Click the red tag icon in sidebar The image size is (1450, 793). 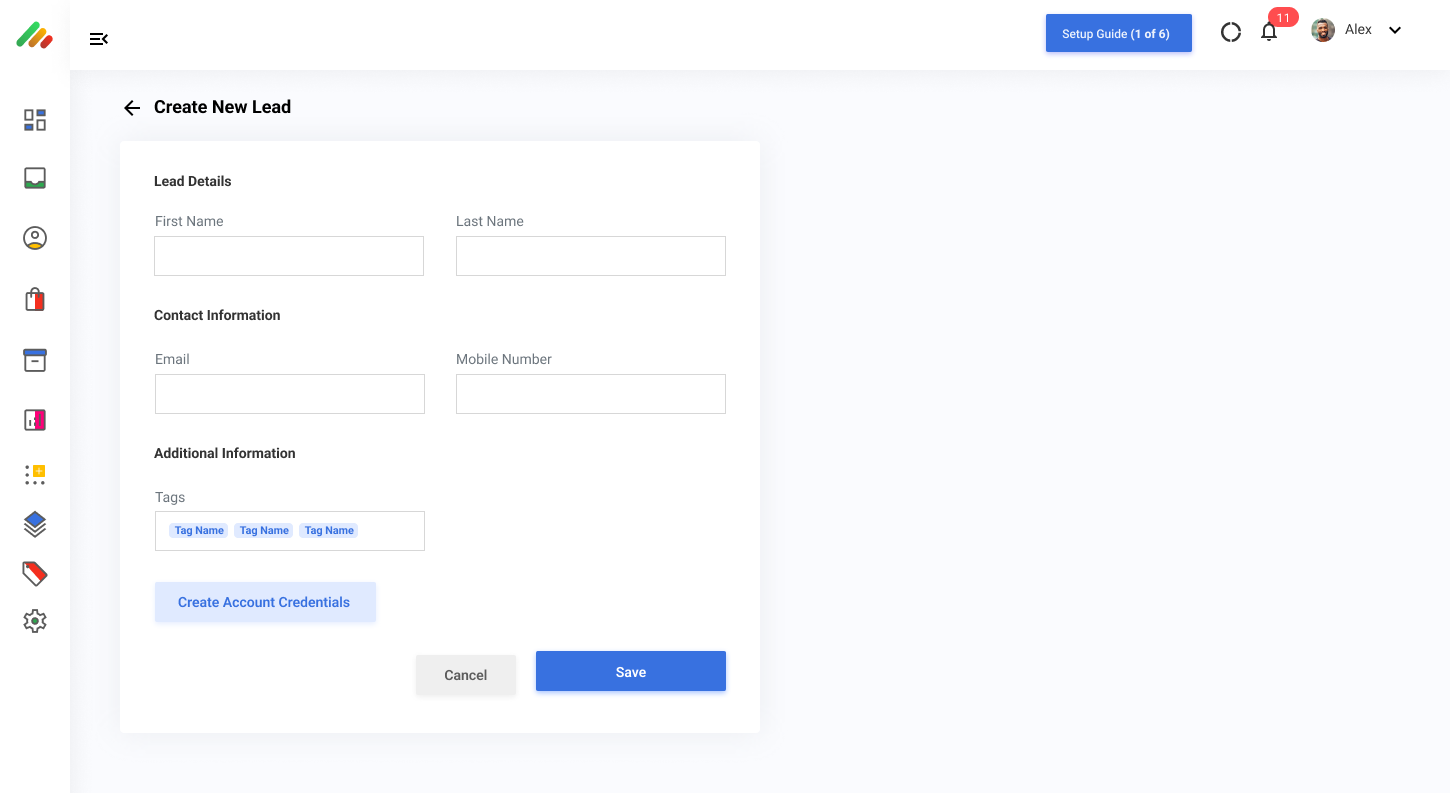click(35, 573)
